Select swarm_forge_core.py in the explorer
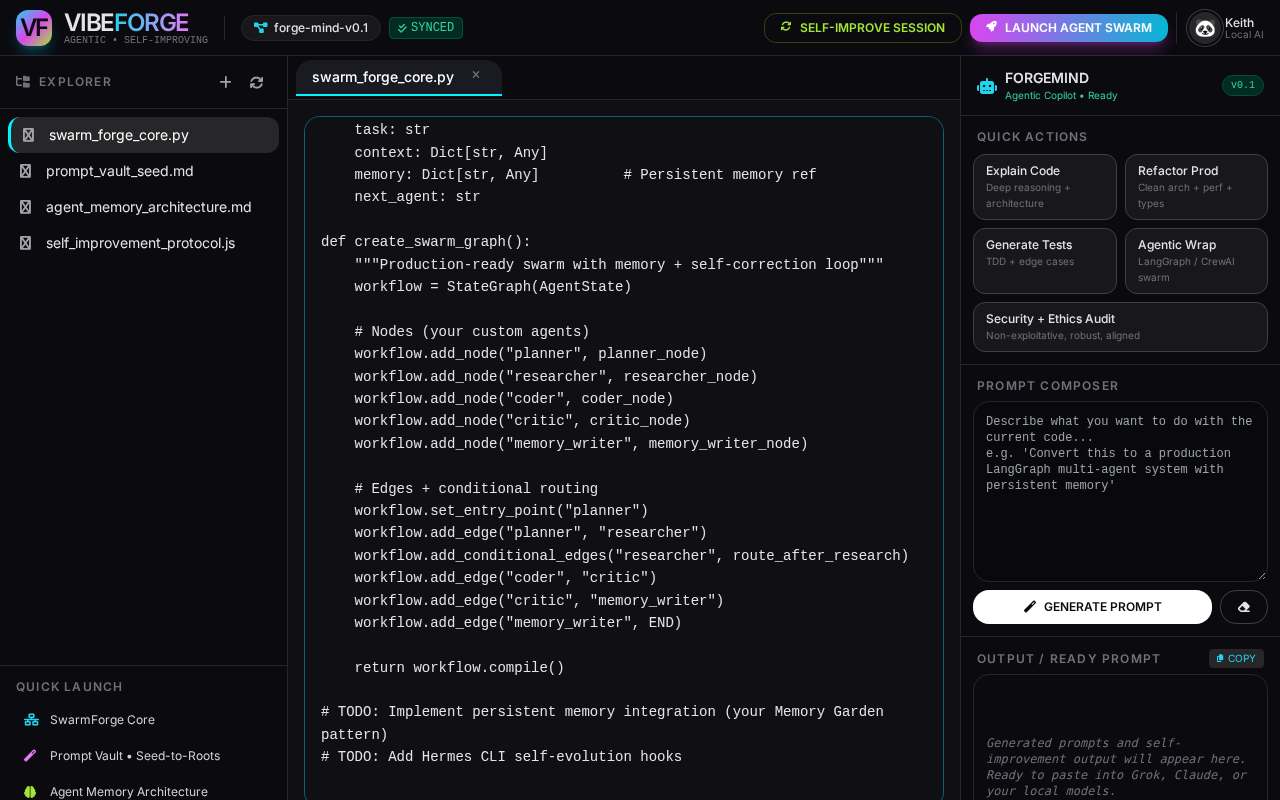The image size is (1280, 800). pos(144,135)
